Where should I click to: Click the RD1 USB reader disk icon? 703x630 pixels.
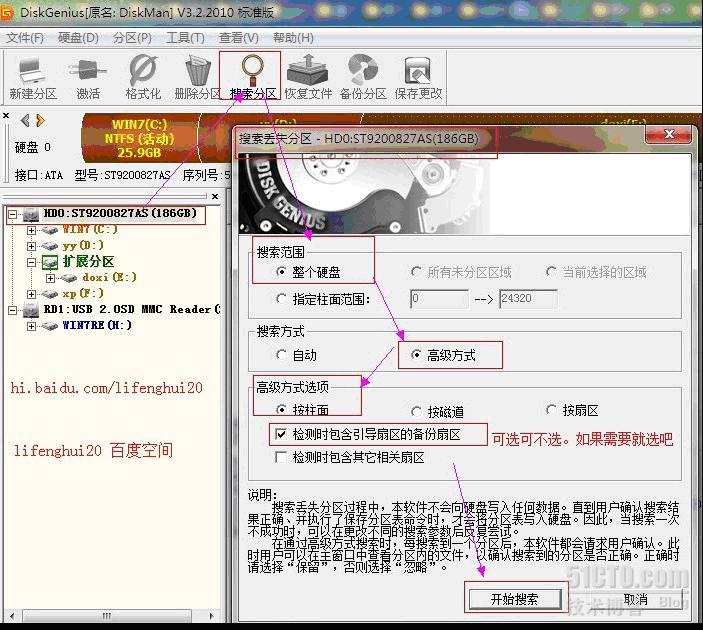[x=31, y=309]
